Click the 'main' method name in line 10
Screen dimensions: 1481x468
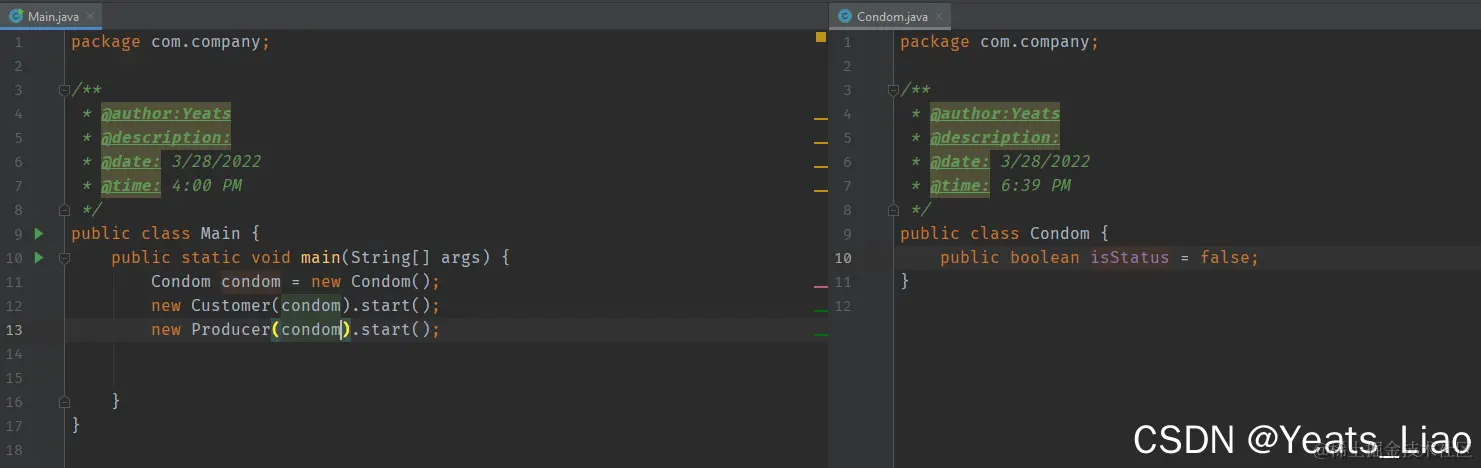point(320,257)
